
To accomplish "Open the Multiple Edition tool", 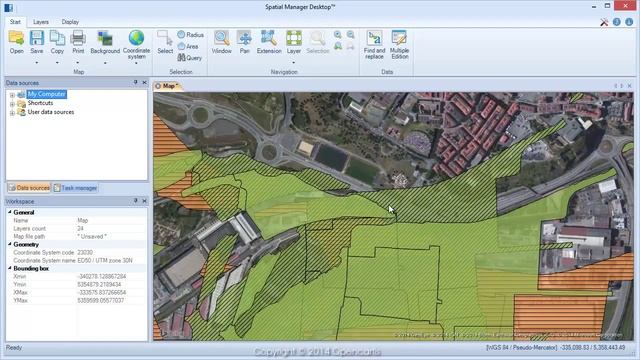I will tap(399, 44).
